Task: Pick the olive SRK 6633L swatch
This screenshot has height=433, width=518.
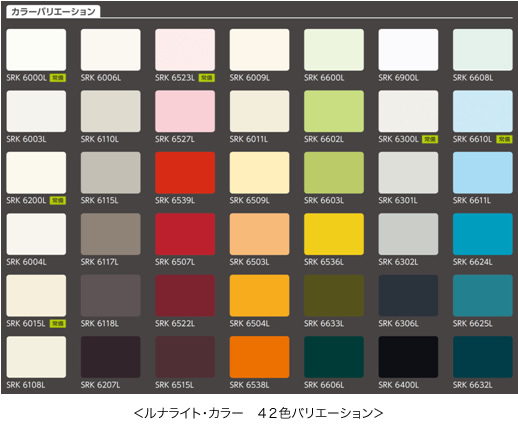Action: coord(334,295)
